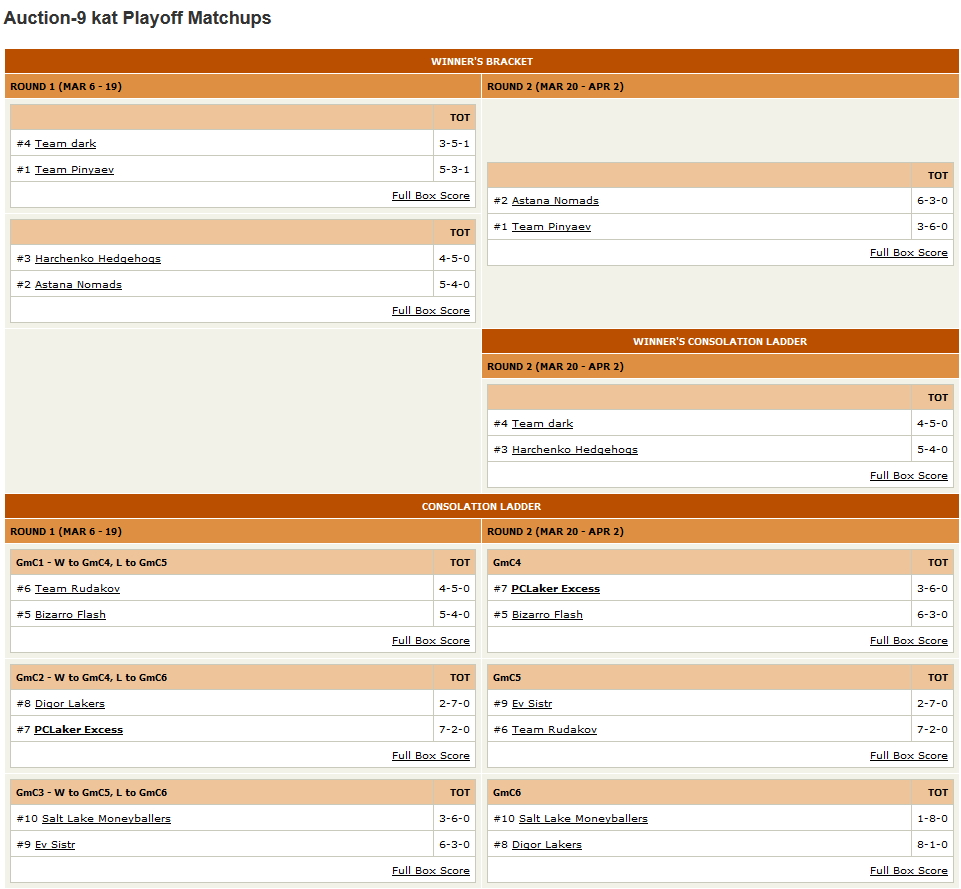Screen dimensions: 961x889
Task: Select the 6-3-0 score for Astana Nomads Round 2
Action: coord(932,200)
